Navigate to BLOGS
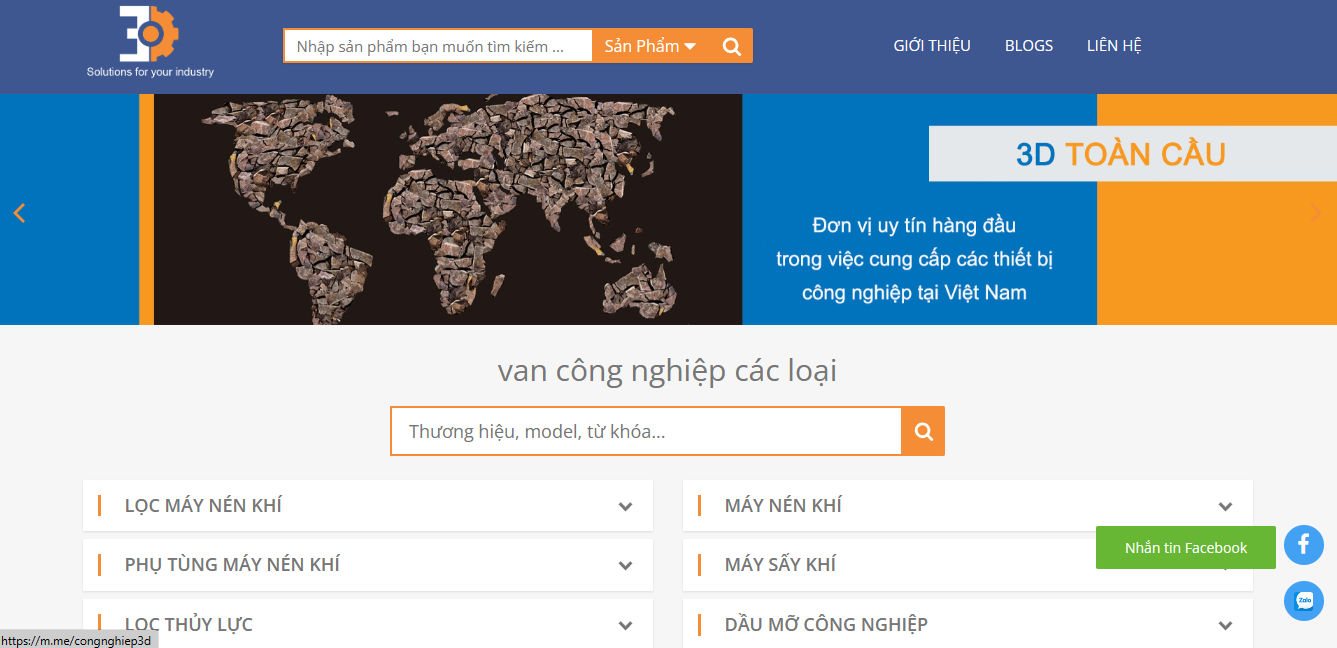Image resolution: width=1337 pixels, height=648 pixels. pos(1028,46)
